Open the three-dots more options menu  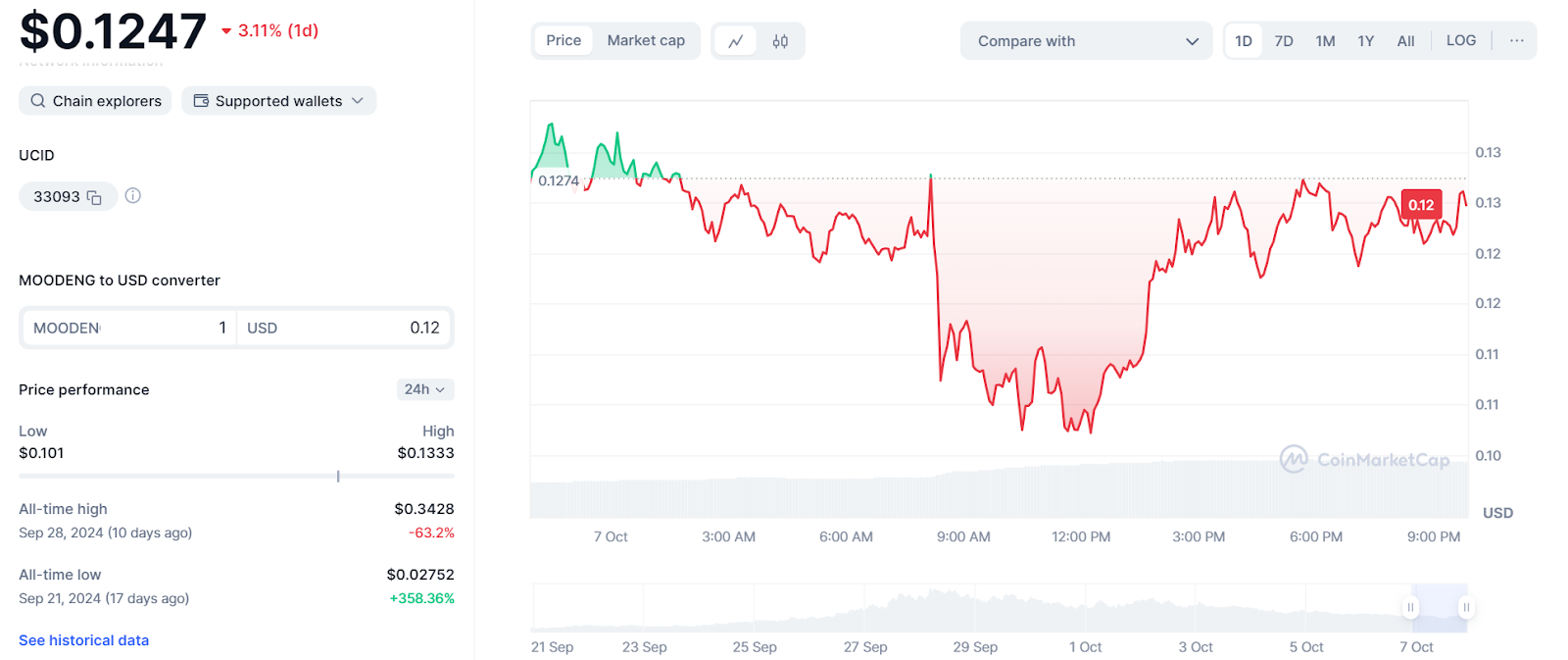1516,41
